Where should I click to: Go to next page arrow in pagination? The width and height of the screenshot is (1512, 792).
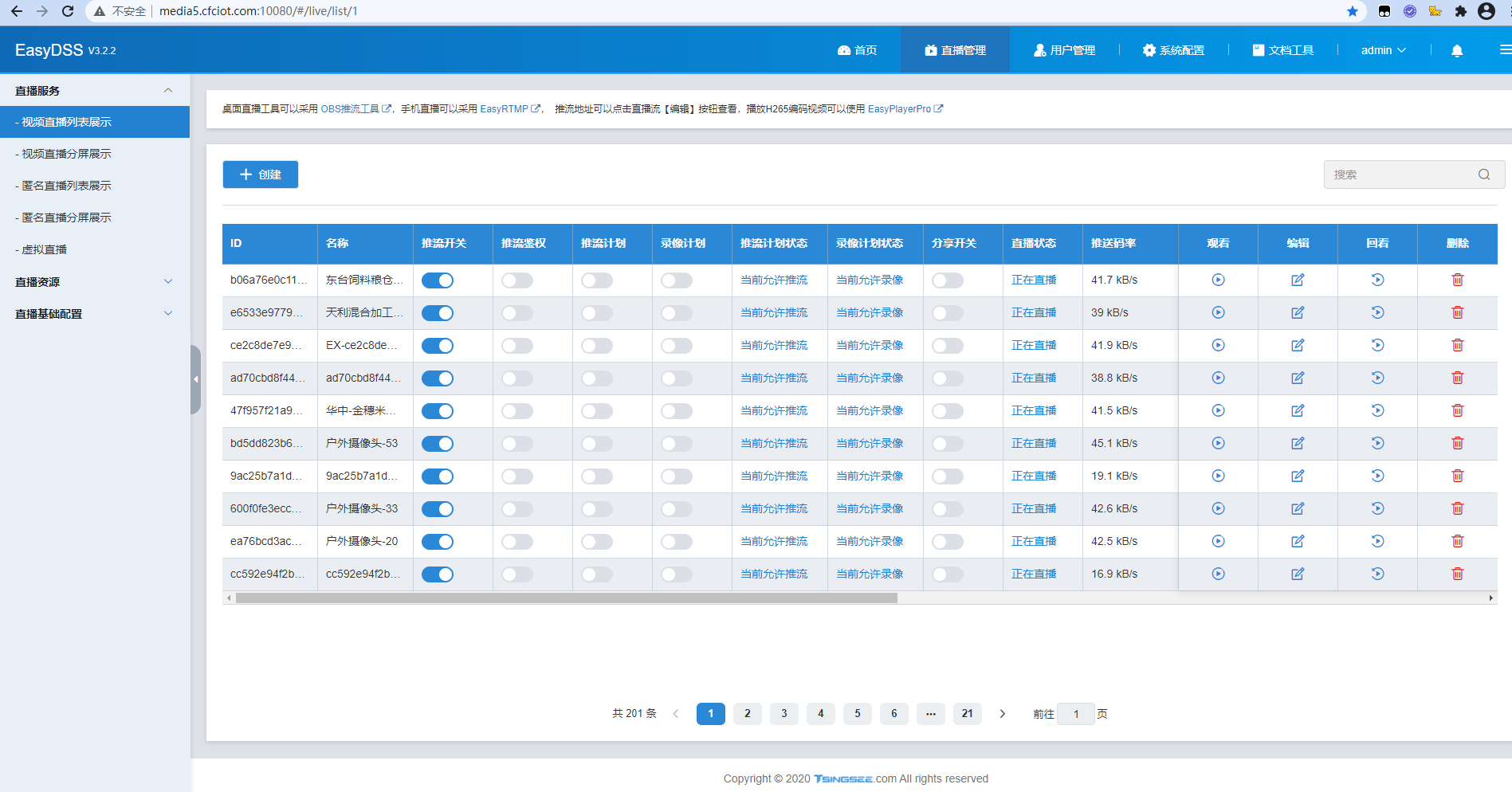tap(1003, 714)
